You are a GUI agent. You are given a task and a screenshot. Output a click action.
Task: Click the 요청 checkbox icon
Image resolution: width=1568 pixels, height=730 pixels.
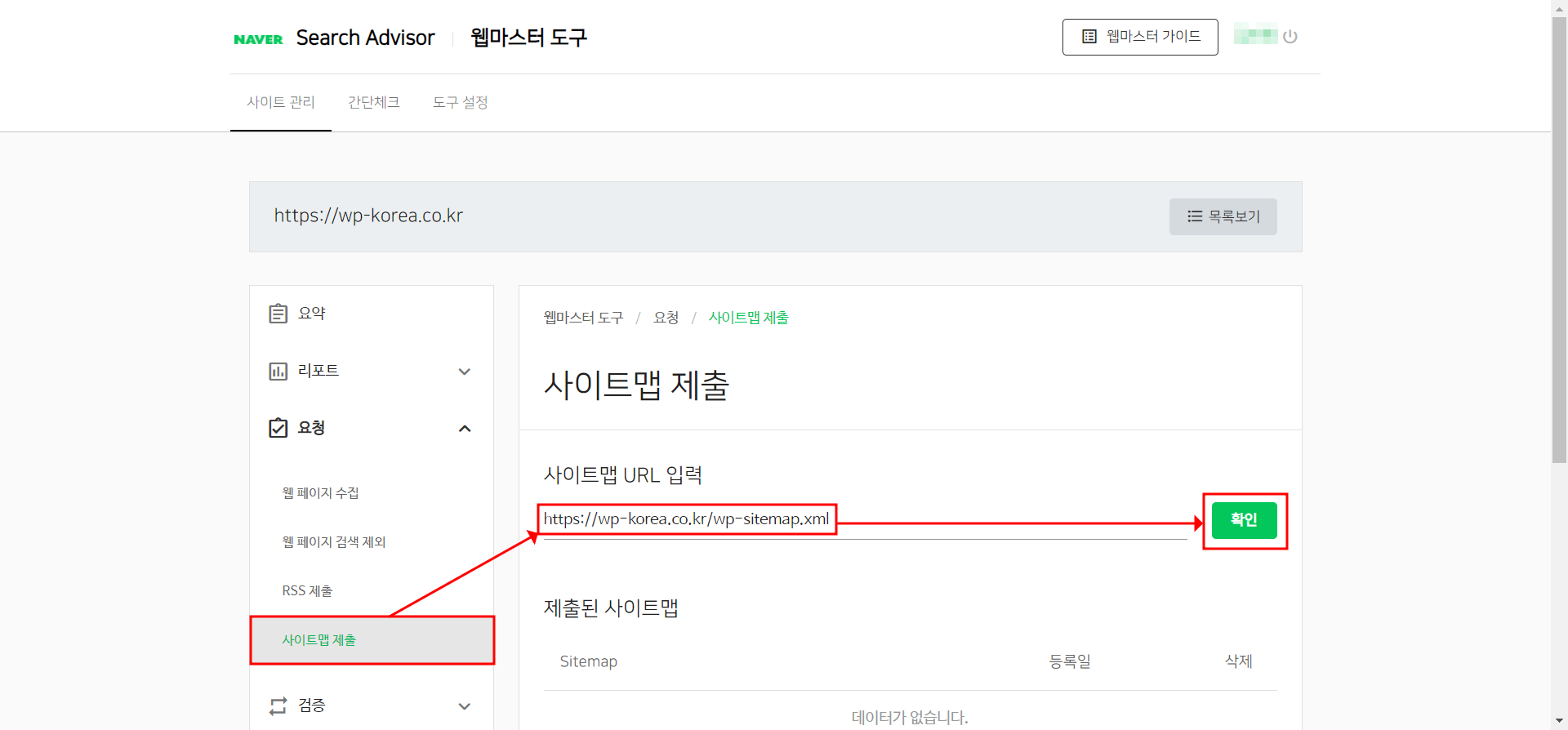click(x=278, y=428)
